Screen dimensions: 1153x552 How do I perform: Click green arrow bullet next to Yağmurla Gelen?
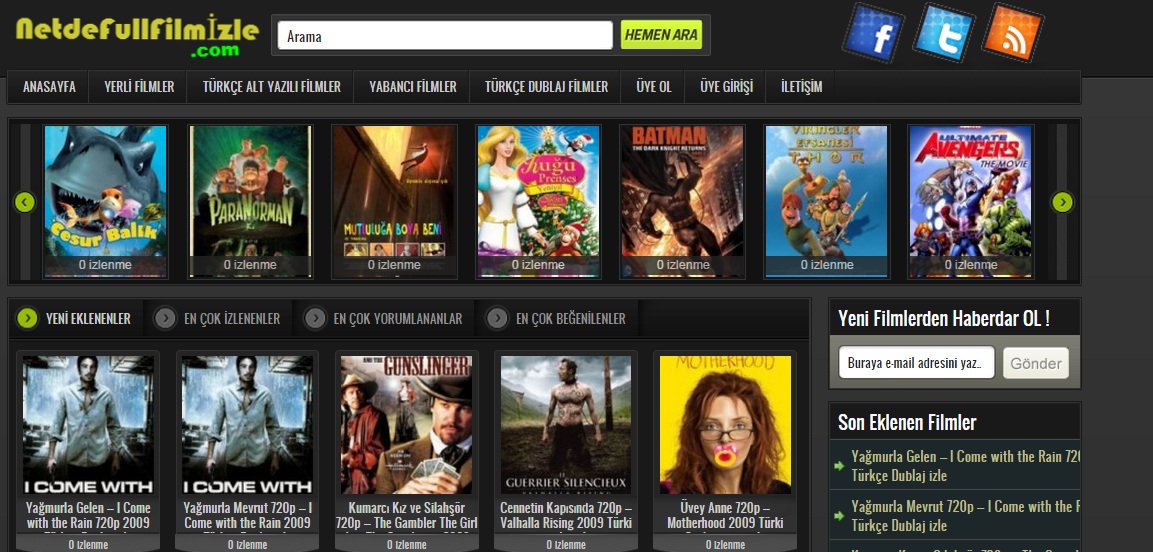pos(839,466)
